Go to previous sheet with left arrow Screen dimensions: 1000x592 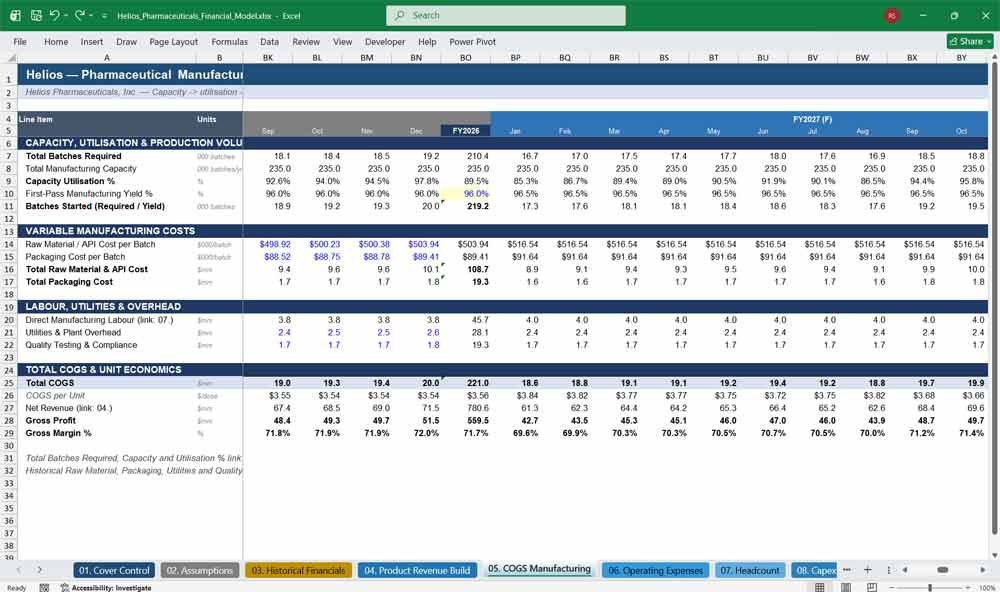(x=18, y=570)
